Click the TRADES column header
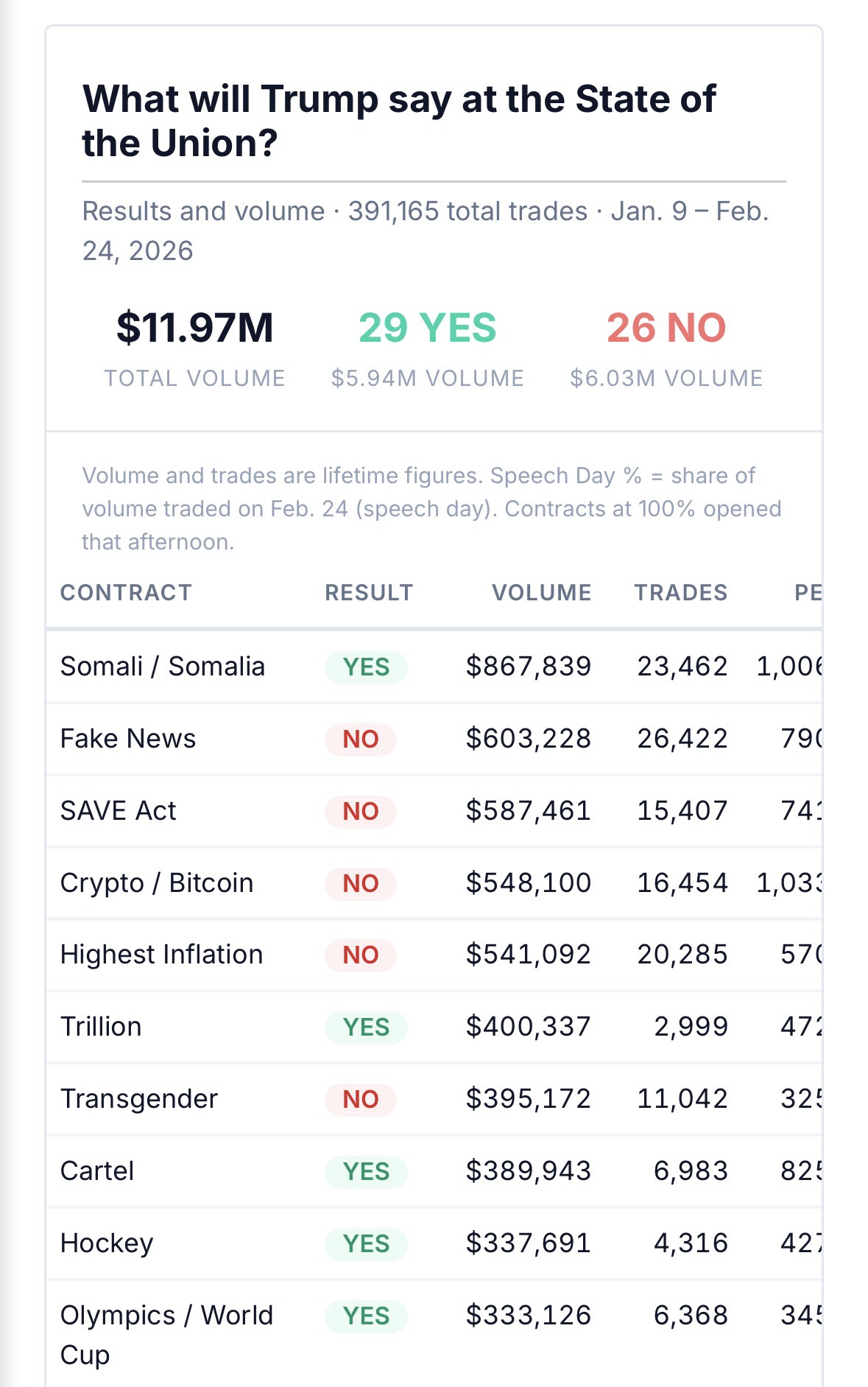Viewport: 868px width, 1387px height. coord(681,592)
